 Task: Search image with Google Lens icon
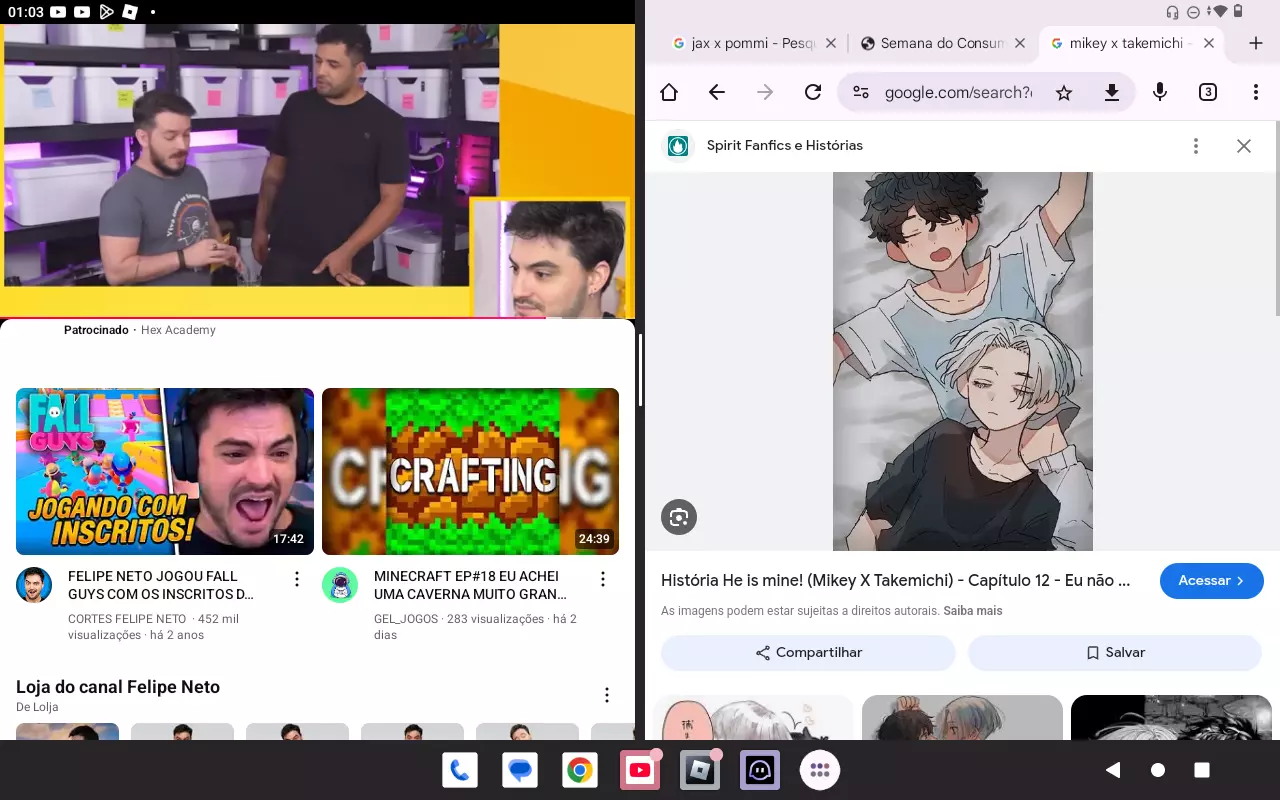pos(679,517)
